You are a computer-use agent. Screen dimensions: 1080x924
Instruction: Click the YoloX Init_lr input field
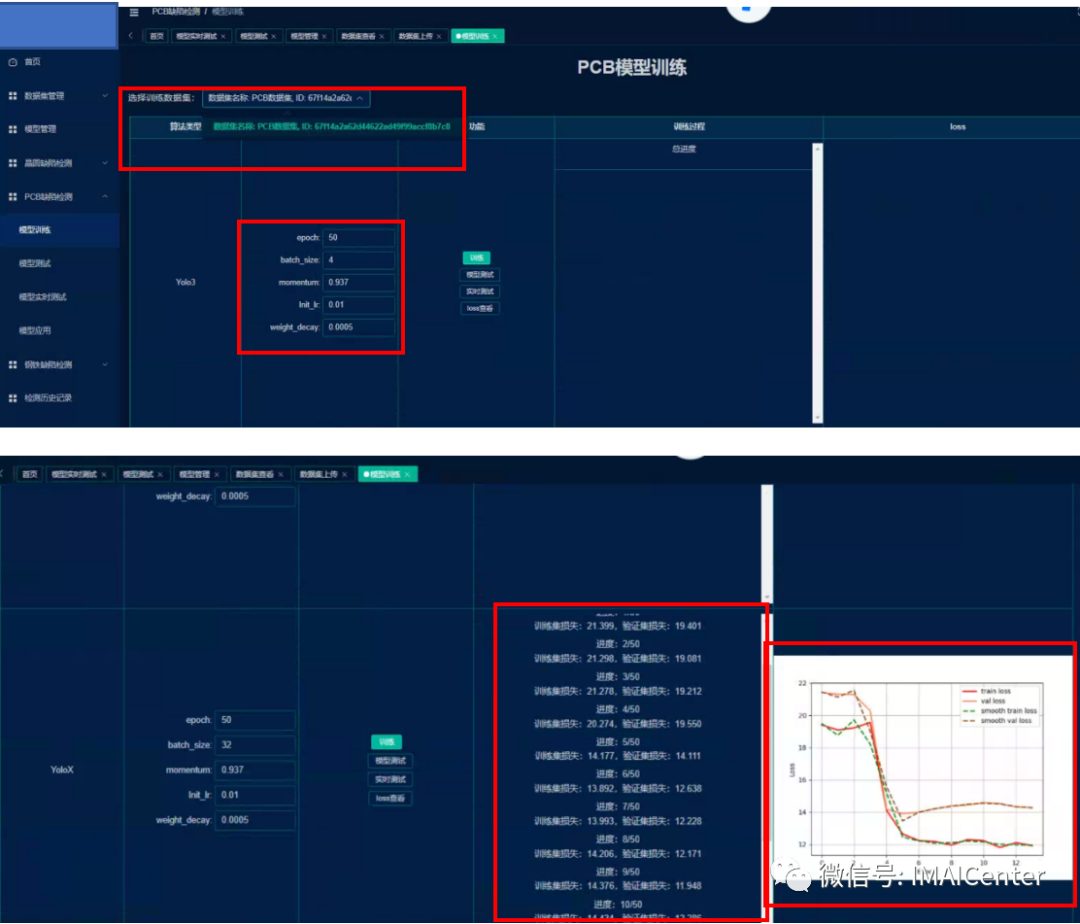point(255,795)
